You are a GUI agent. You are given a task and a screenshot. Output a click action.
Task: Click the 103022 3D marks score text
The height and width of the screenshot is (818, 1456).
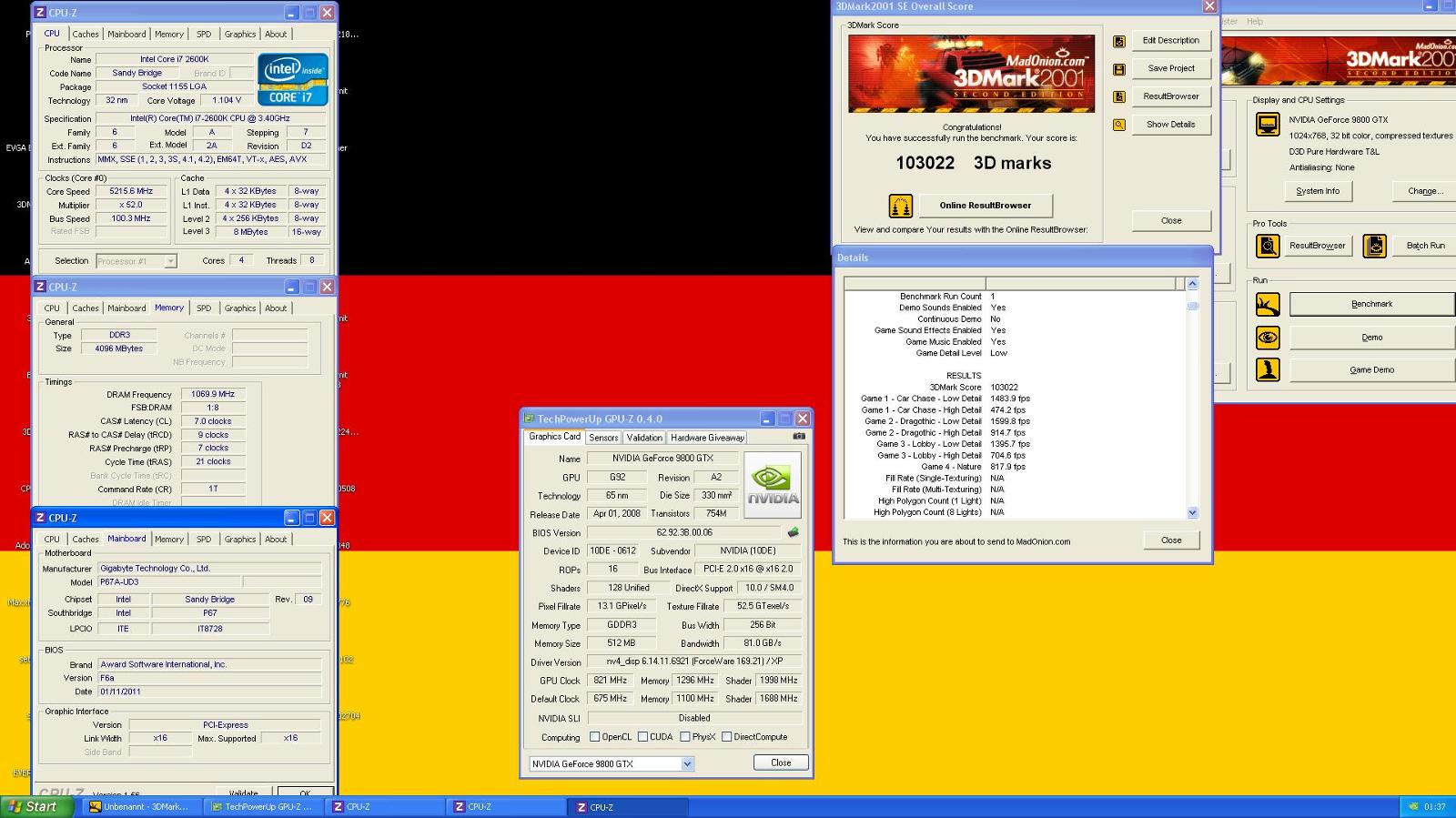point(973,163)
